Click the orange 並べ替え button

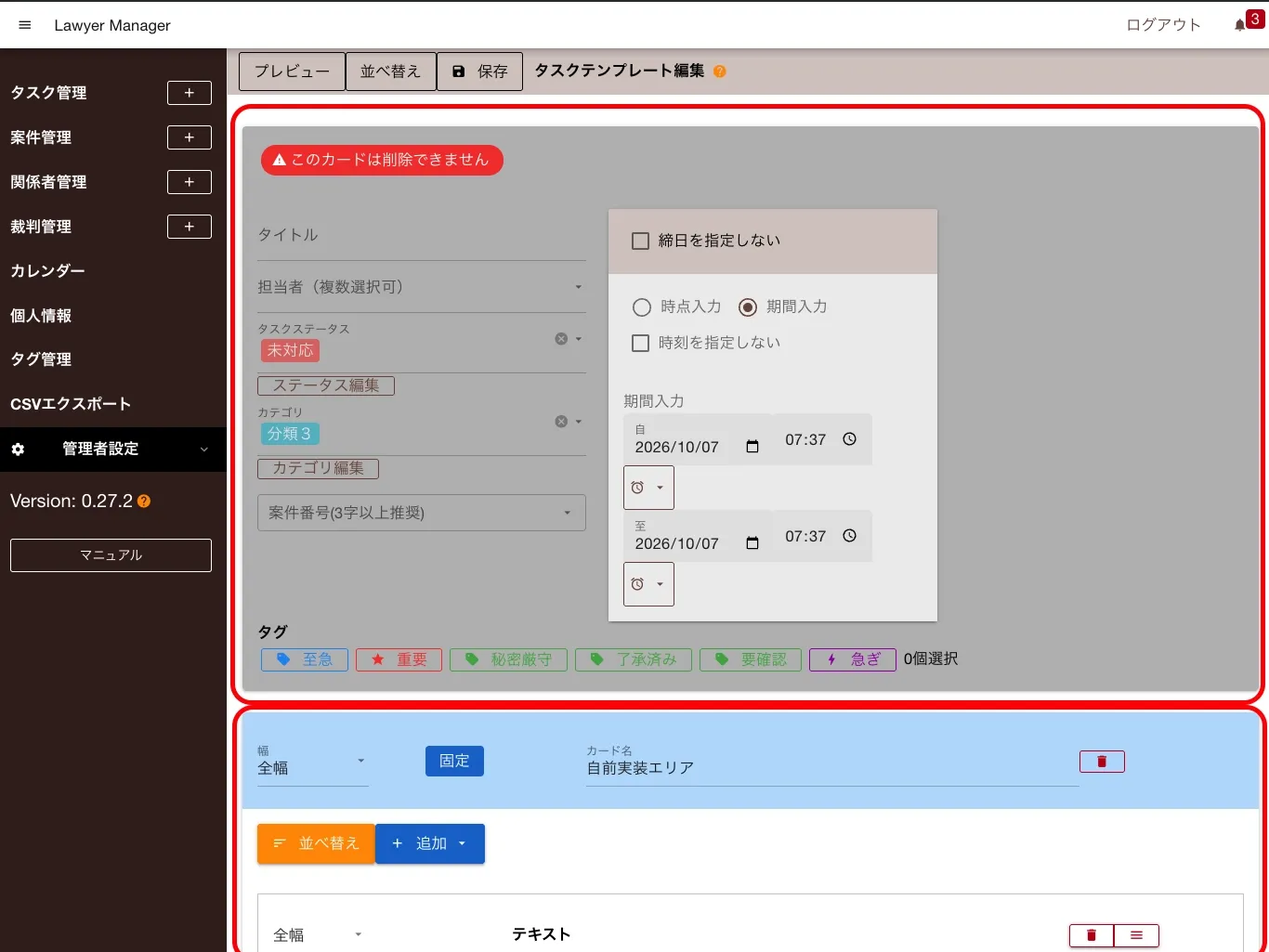(x=316, y=843)
